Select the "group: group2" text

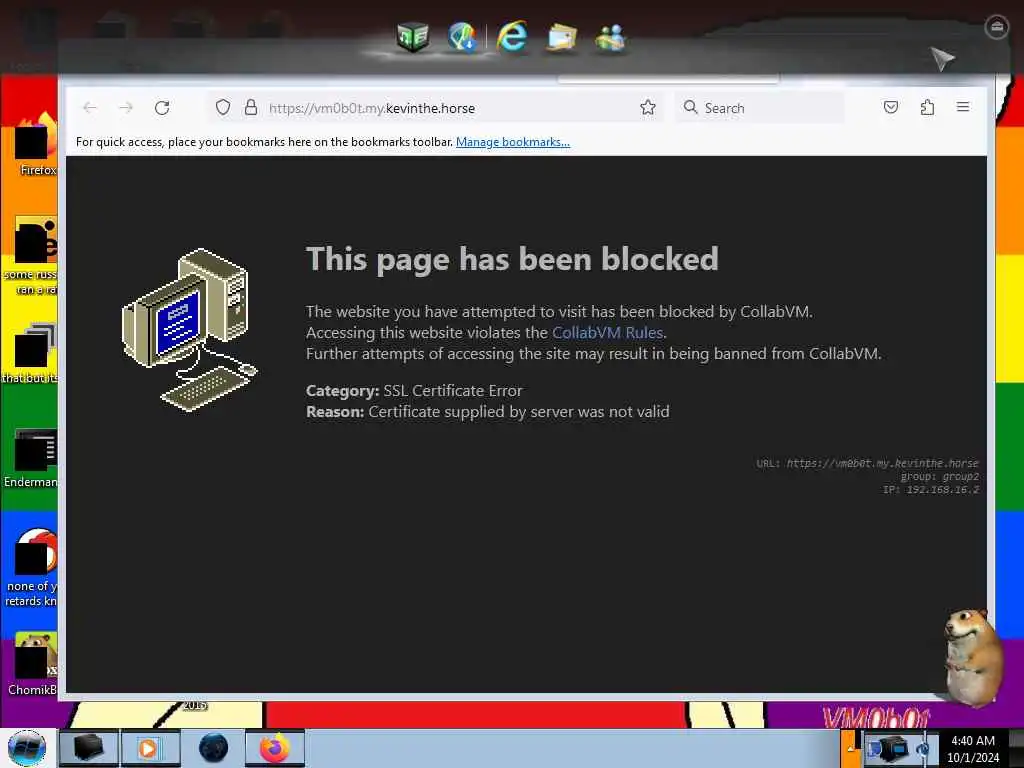tap(940, 477)
